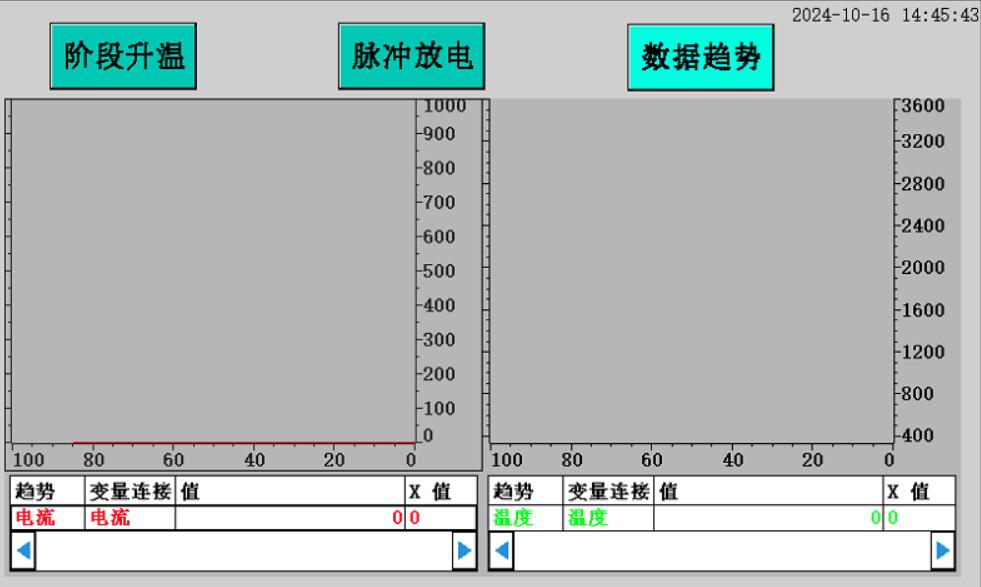Screen dimensions: 981x587
Task: Click X 值 header in temperature table
Action: pyautogui.click(x=919, y=491)
